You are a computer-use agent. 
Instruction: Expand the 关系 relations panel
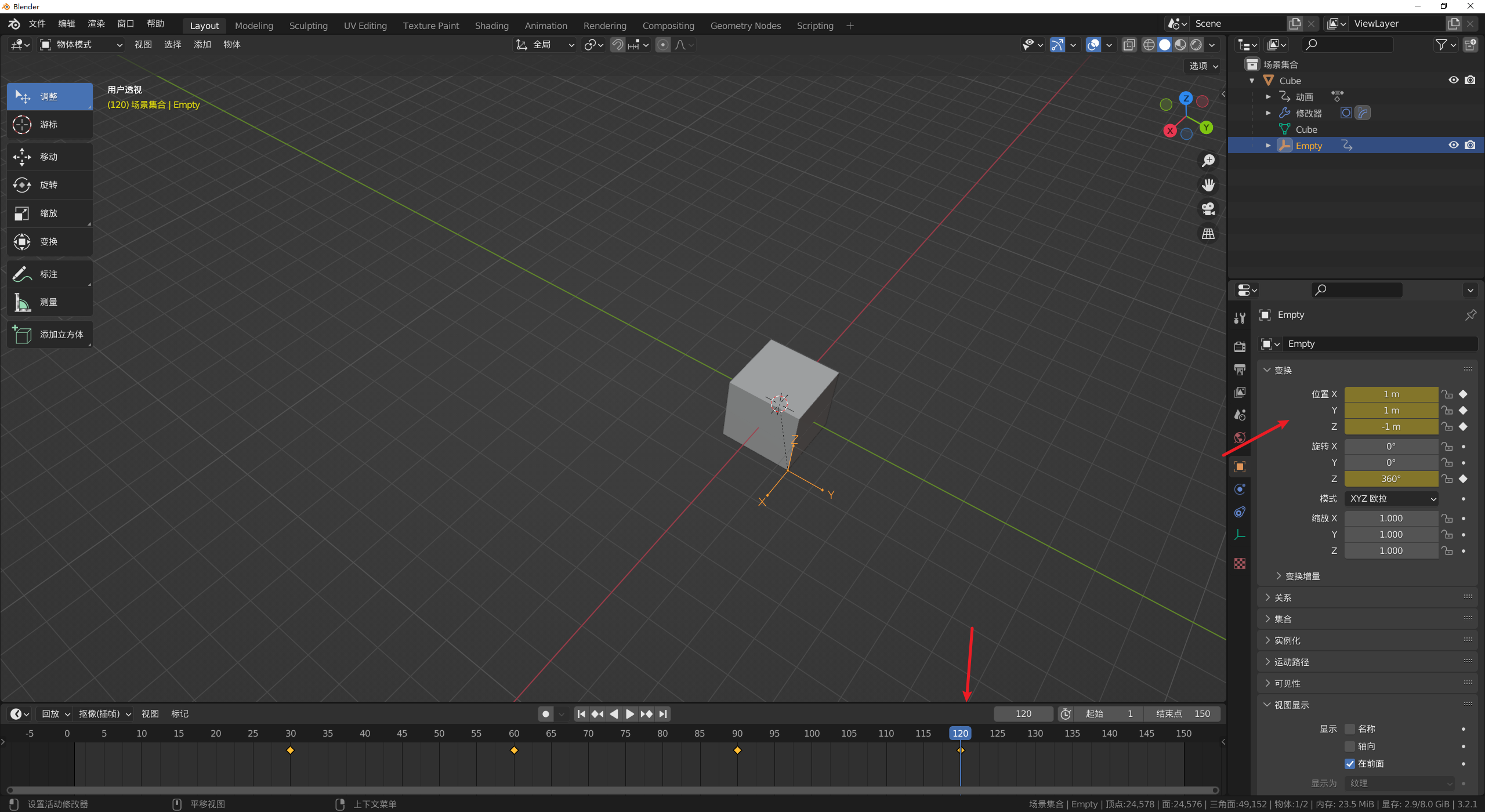coord(1283,597)
